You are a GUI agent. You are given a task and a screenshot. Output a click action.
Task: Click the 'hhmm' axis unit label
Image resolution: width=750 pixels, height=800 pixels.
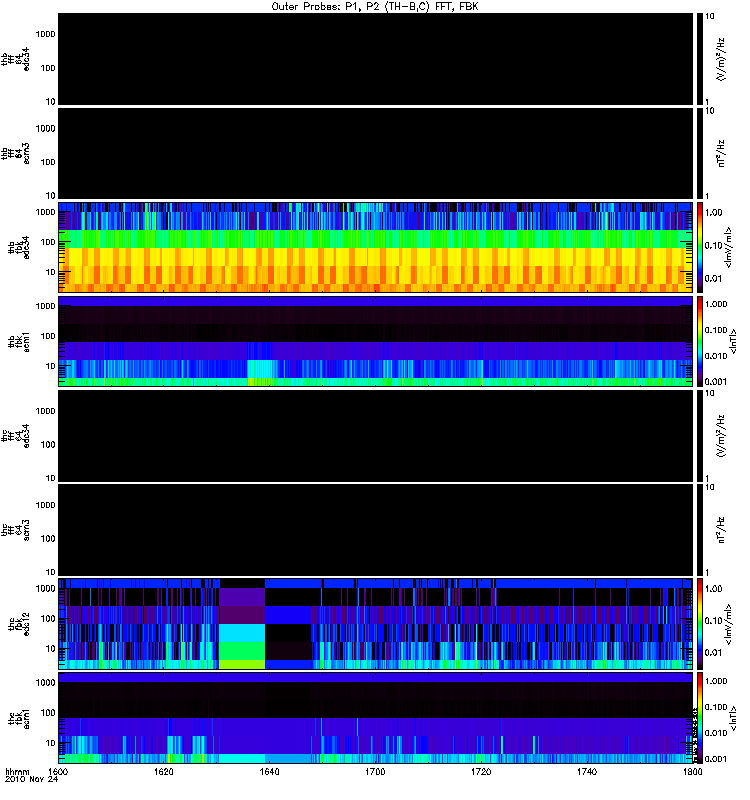[x=17, y=771]
